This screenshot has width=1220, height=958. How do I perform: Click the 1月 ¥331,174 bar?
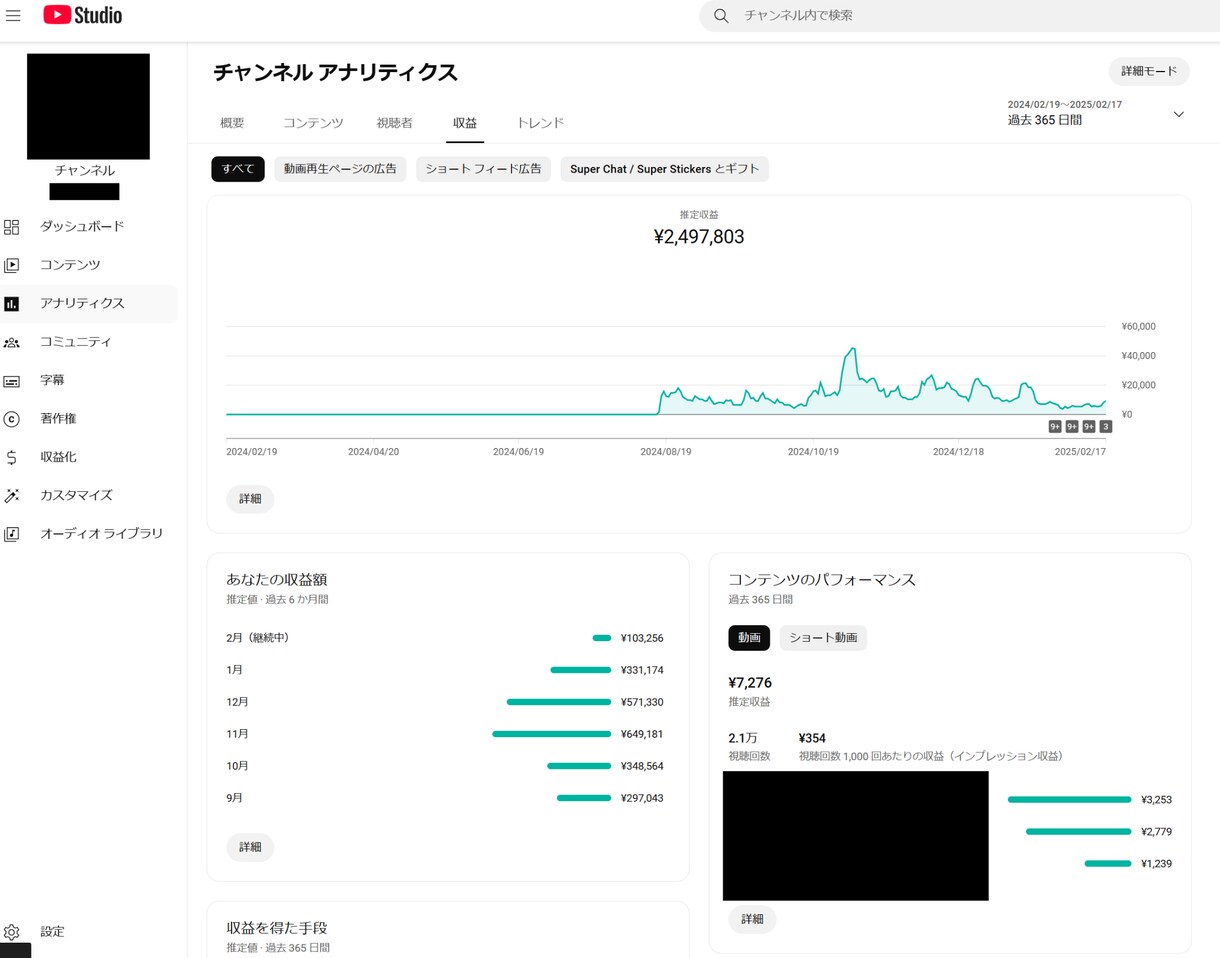click(580, 670)
